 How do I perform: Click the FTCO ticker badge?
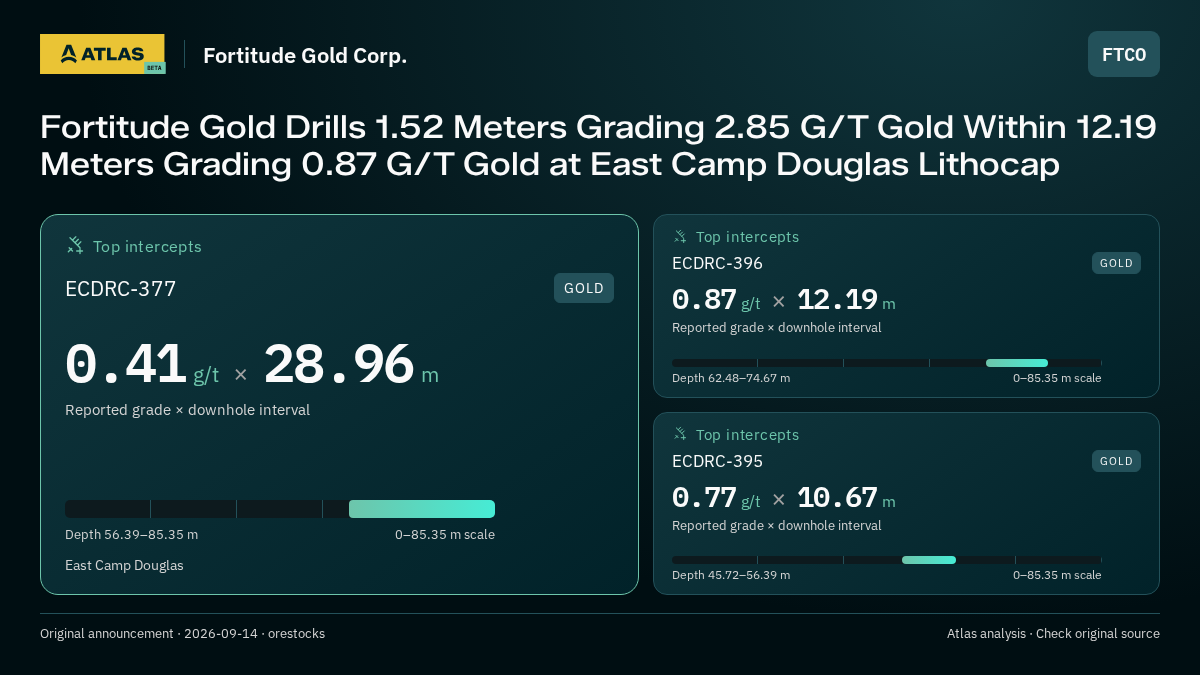pyautogui.click(x=1124, y=54)
